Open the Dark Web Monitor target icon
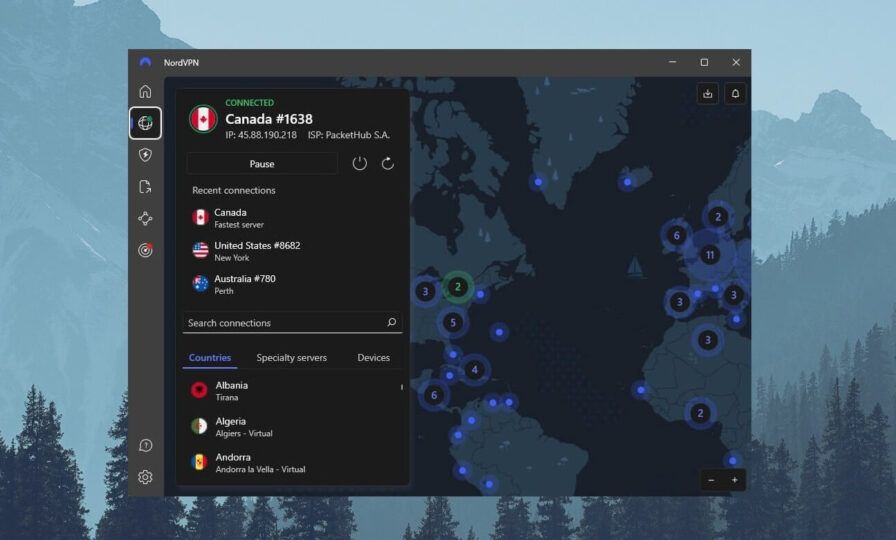Viewport: 896px width, 540px height. pyautogui.click(x=145, y=250)
